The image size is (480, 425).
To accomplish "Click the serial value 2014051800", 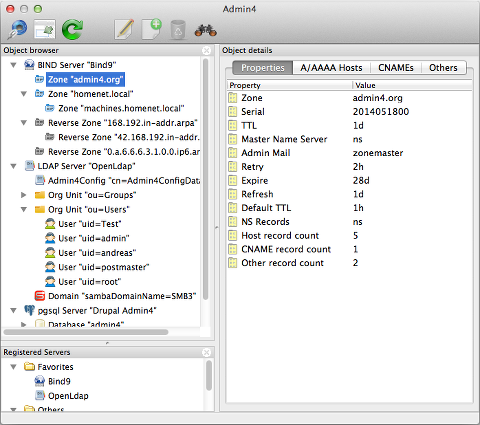I will [381, 112].
